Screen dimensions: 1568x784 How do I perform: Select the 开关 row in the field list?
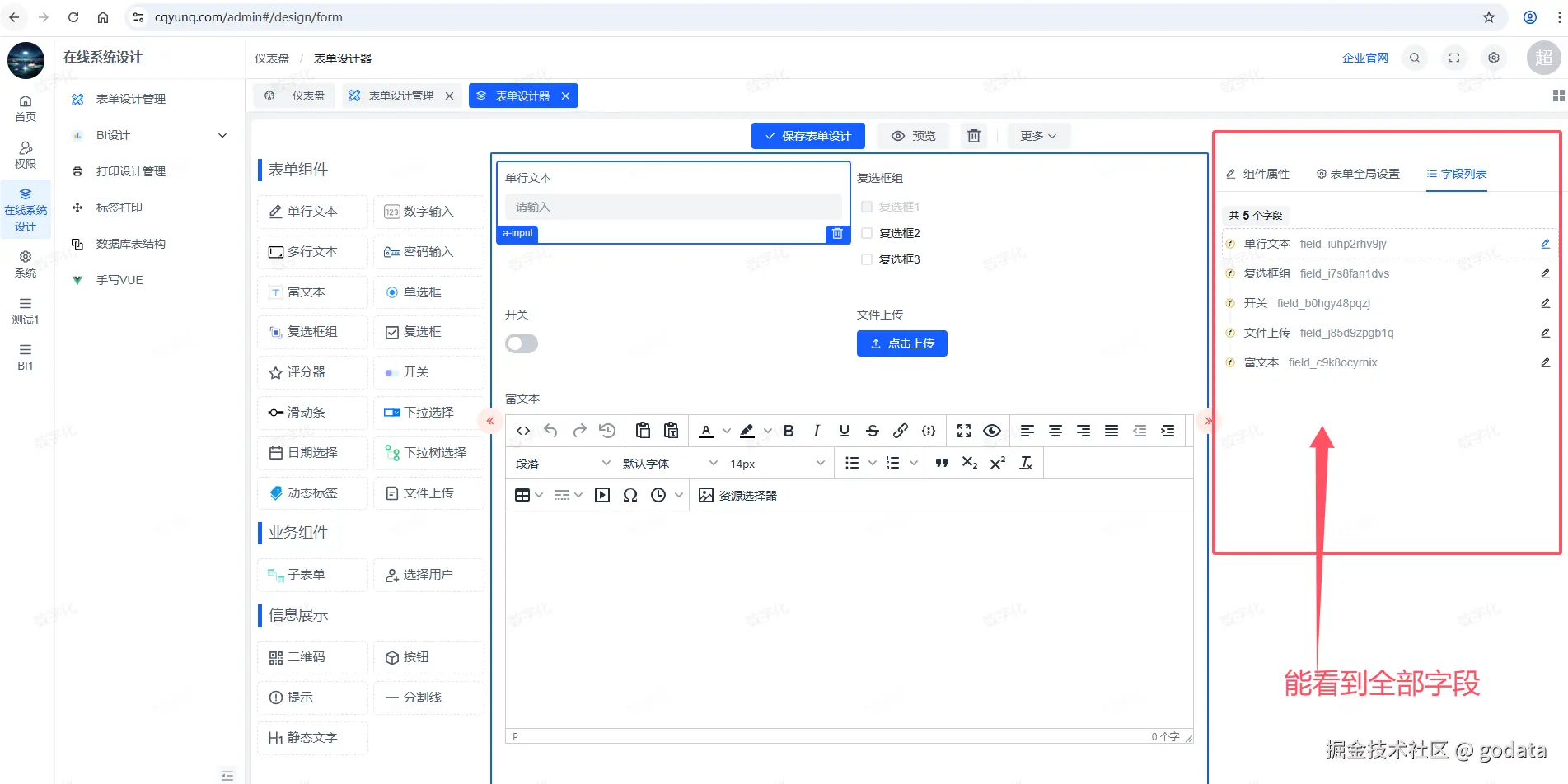point(1388,303)
